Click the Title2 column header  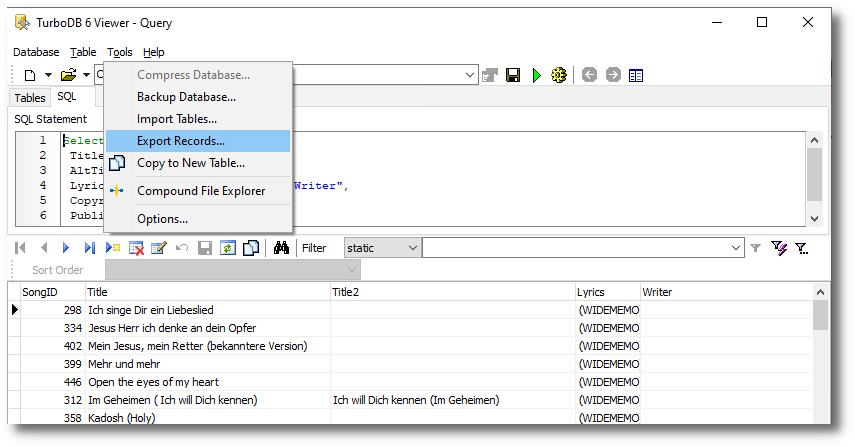tap(453, 292)
